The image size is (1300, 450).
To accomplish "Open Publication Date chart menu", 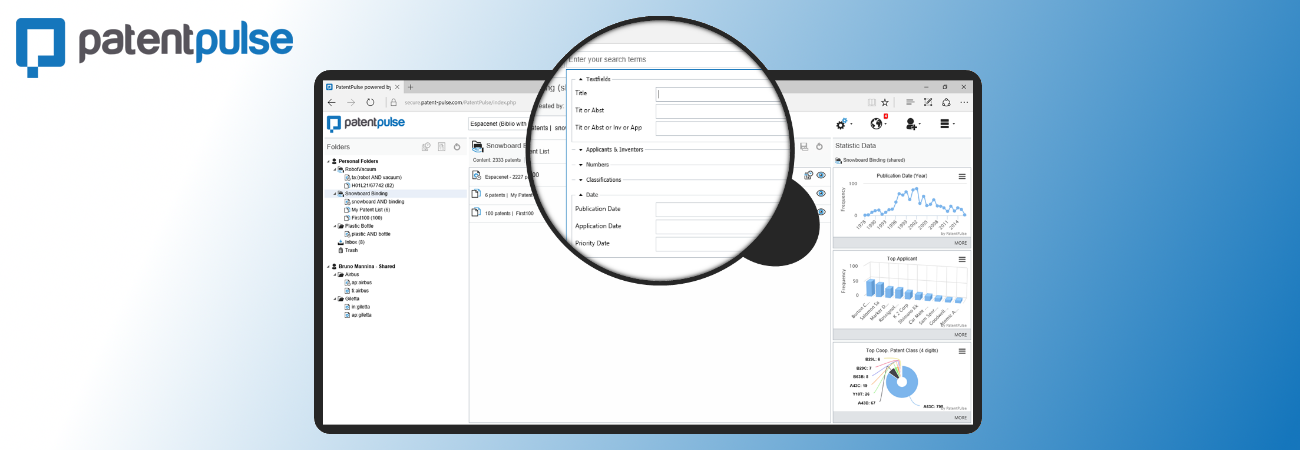I will pos(962,176).
